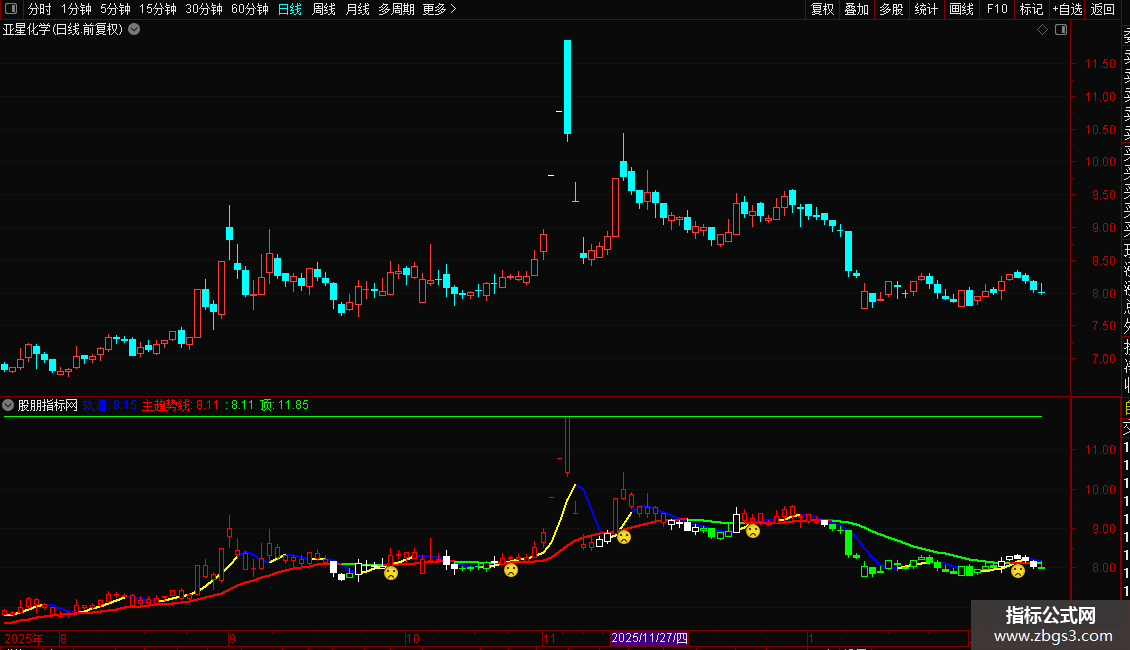Screen dimensions: 1130x650
Task: Expand the 更多 periods menu
Action: tap(440, 9)
